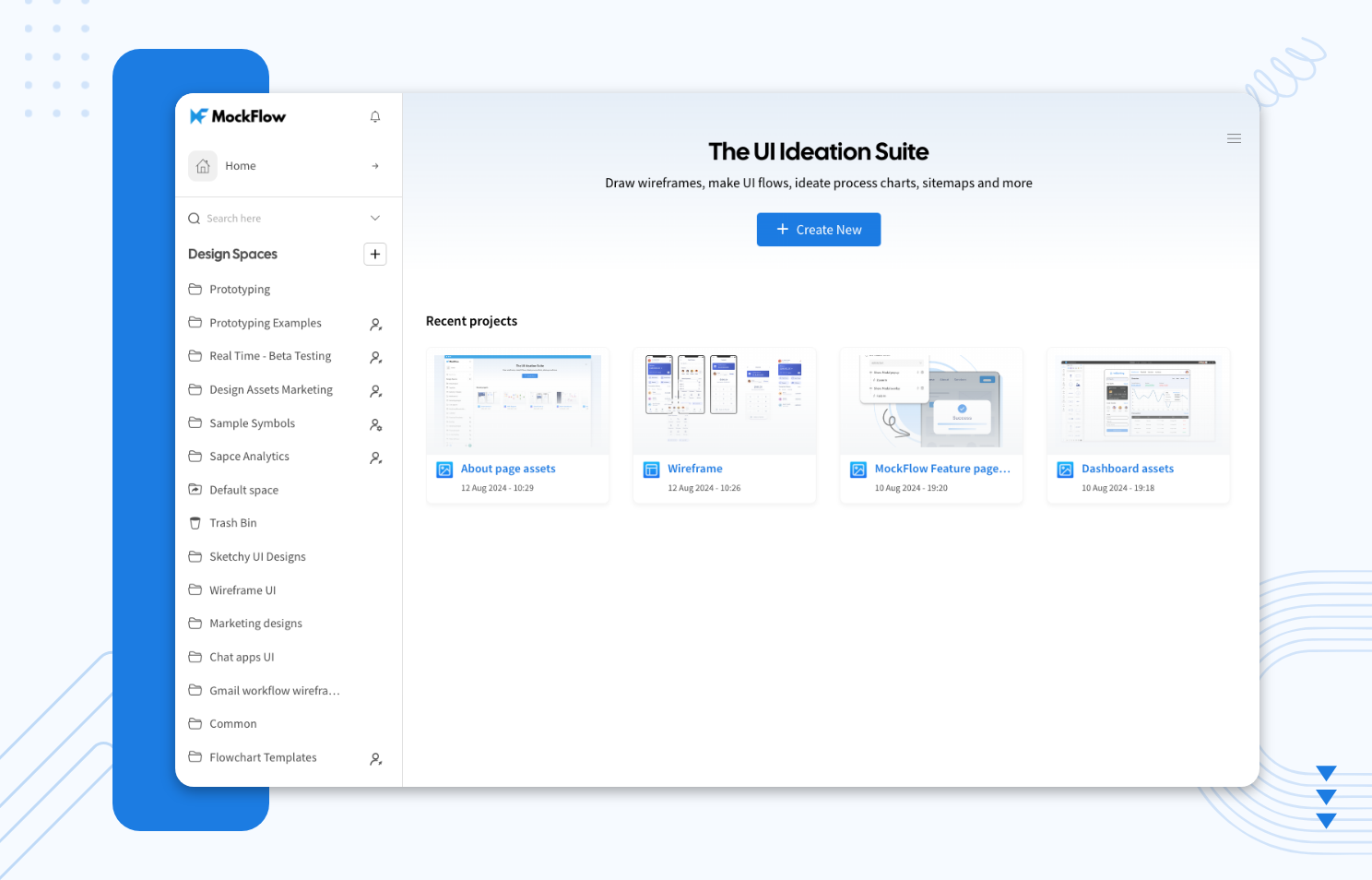The image size is (1372, 880).
Task: Click the Recent projects heading
Action: [471, 321]
